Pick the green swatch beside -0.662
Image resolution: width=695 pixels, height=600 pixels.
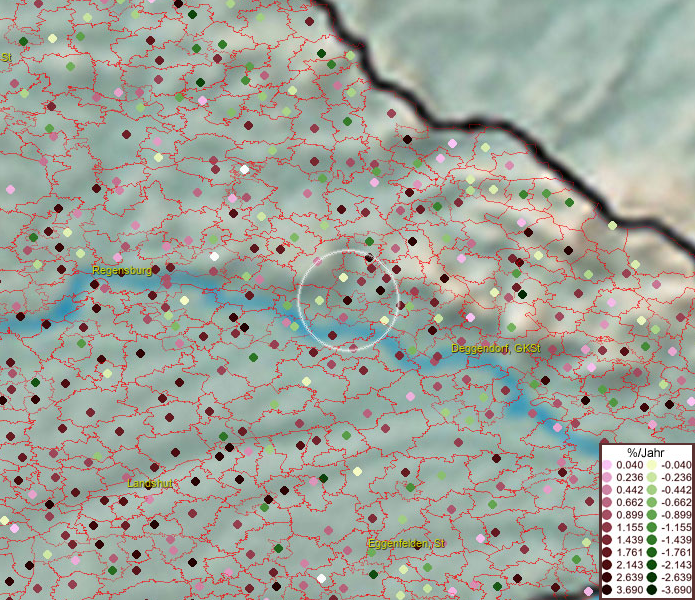[x=652, y=502]
